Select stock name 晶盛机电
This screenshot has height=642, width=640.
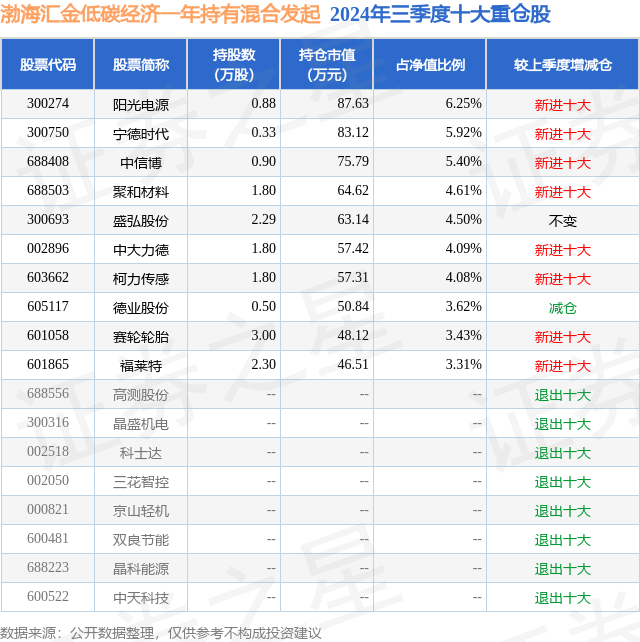coord(141,425)
